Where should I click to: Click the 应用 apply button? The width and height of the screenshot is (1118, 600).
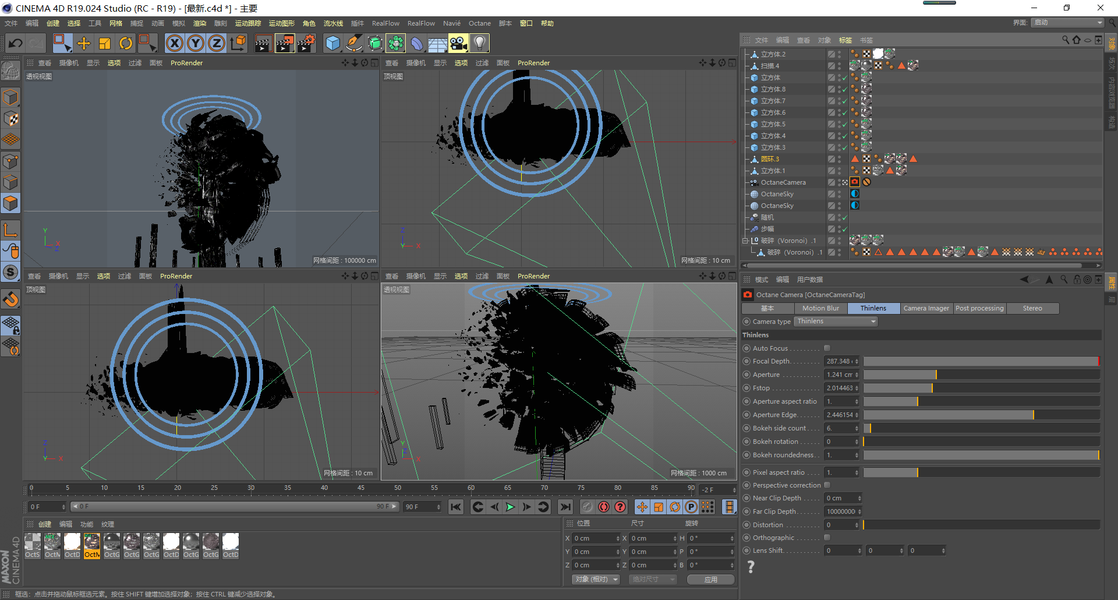click(710, 579)
